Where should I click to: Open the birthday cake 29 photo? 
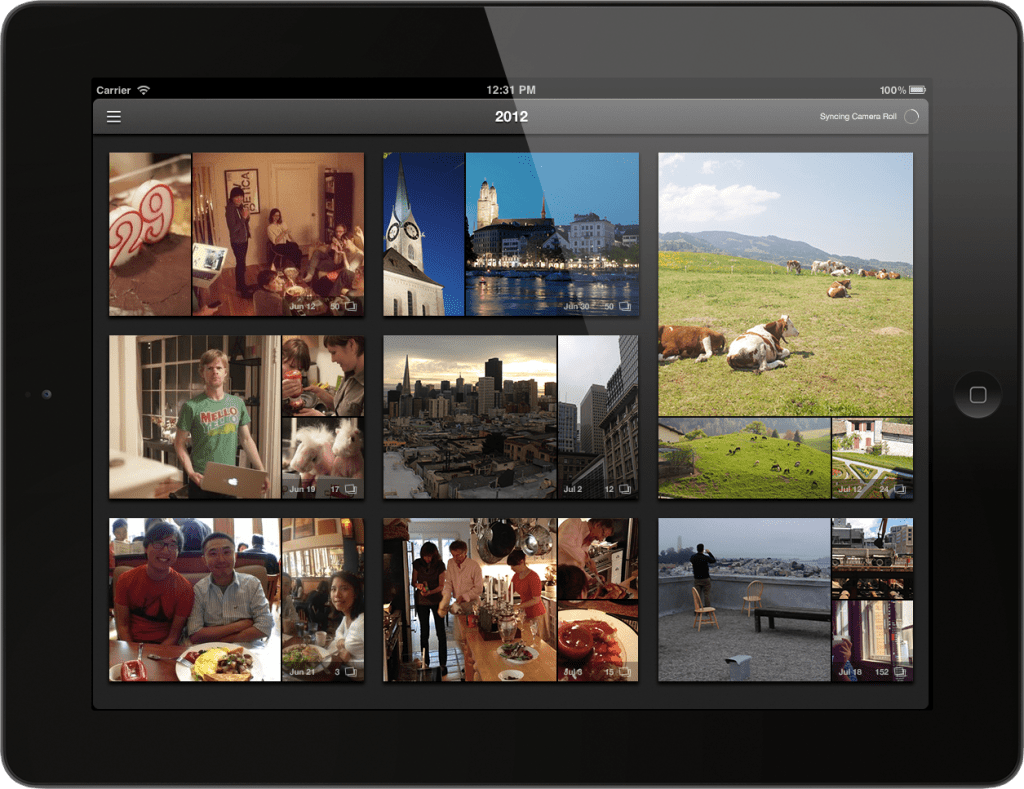tap(149, 234)
